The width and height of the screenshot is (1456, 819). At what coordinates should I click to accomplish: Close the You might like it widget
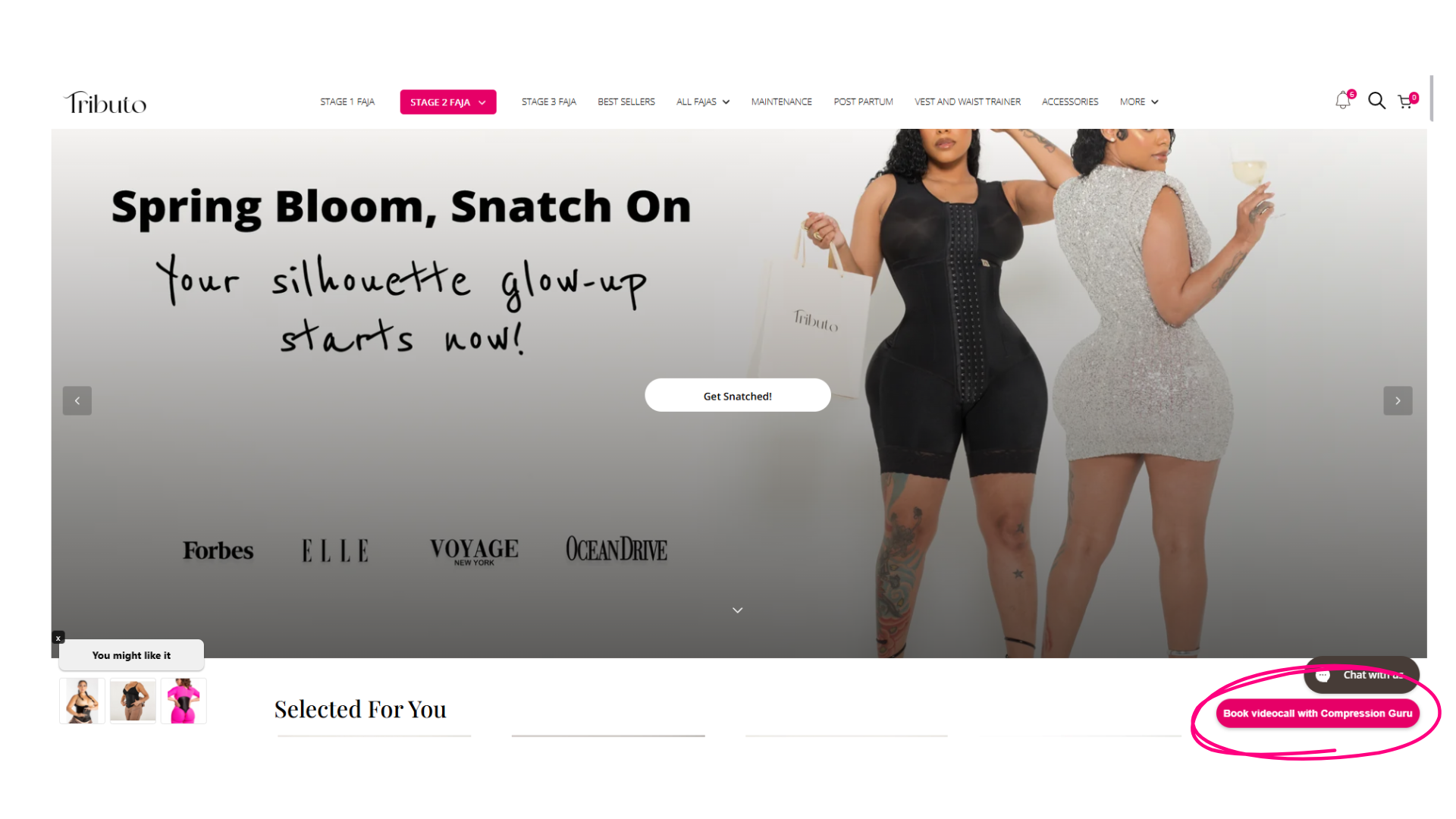coord(58,638)
